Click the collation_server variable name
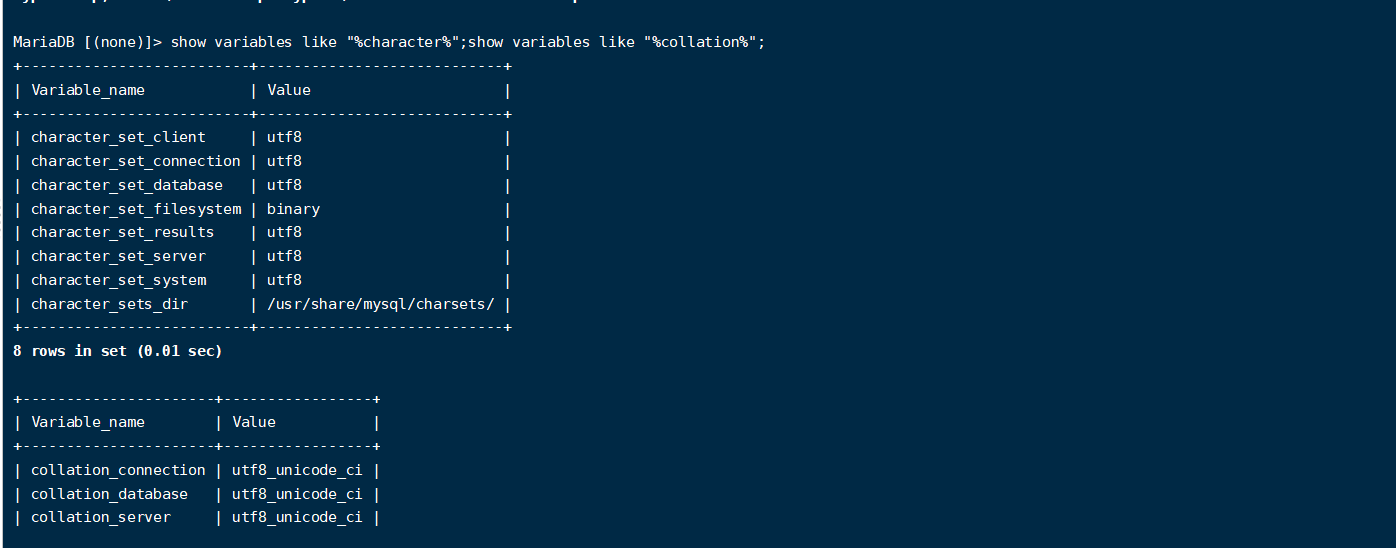 [101, 517]
